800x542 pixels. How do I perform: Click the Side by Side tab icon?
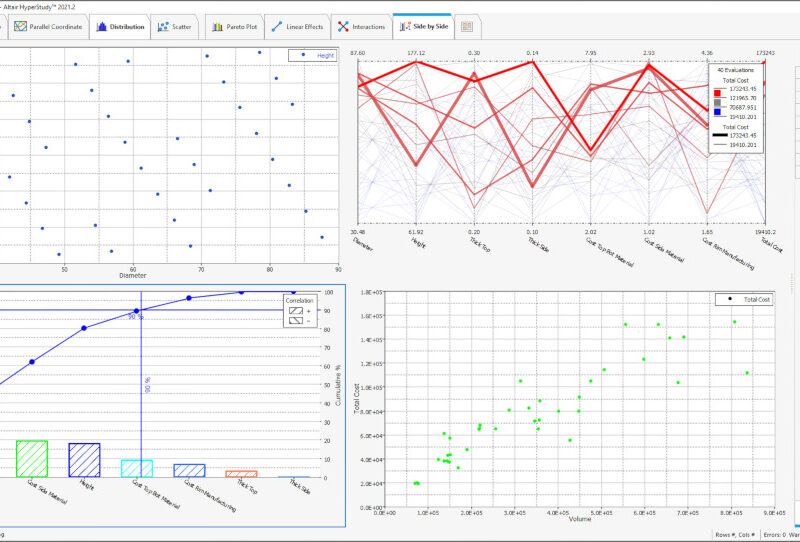[x=405, y=27]
